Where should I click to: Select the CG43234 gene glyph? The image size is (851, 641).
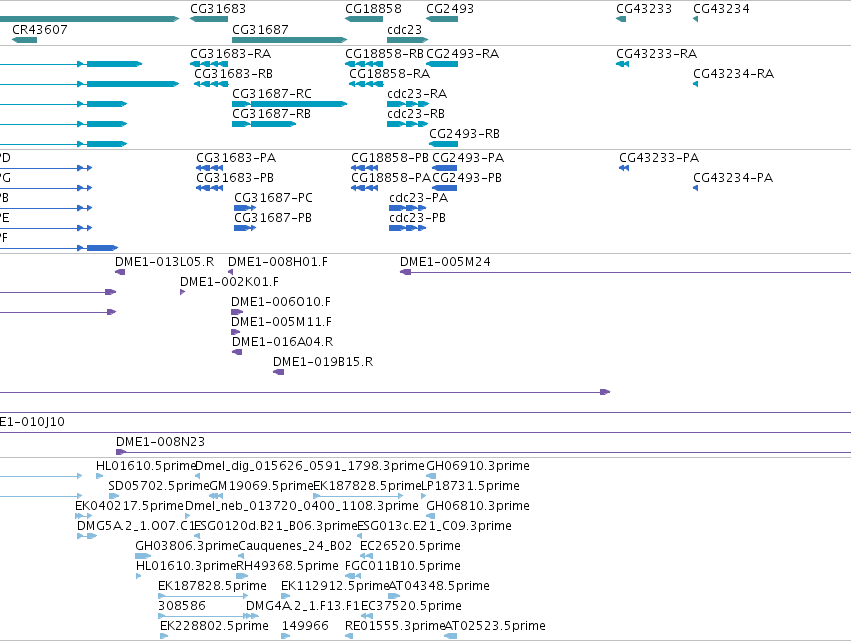tap(695, 19)
